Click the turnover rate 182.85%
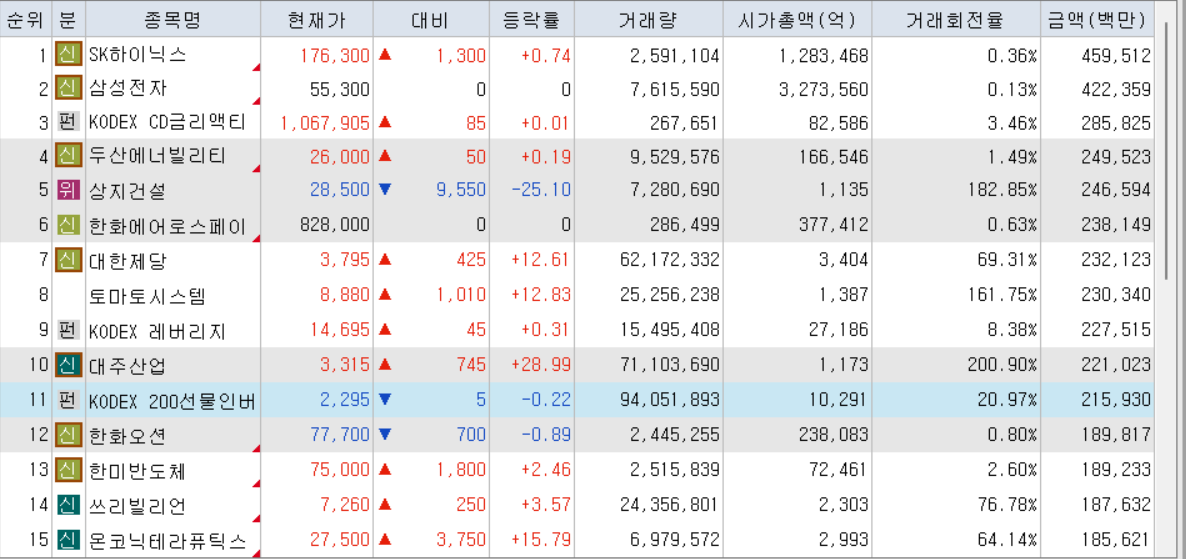Screen dimensions: 1186x559 (1002, 190)
